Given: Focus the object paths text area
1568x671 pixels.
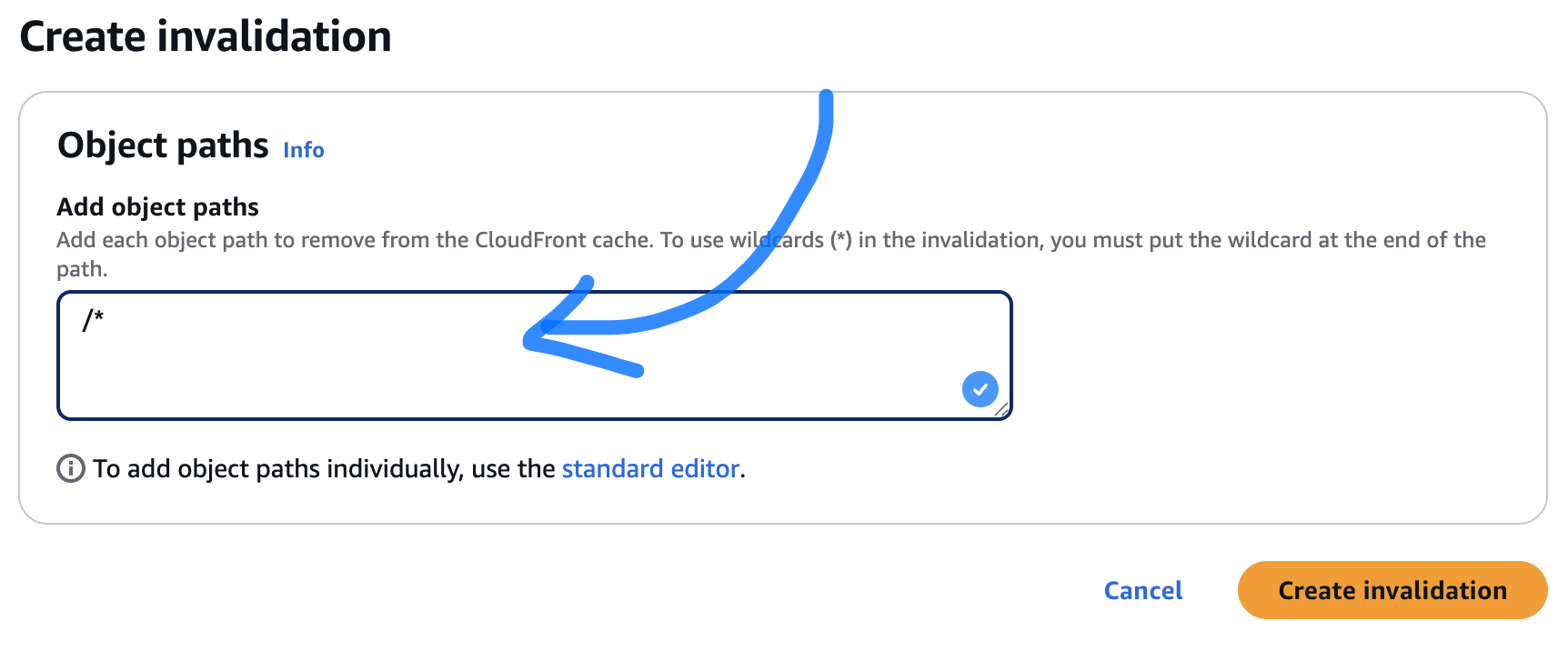Looking at the screenshot, I should [364, 382].
